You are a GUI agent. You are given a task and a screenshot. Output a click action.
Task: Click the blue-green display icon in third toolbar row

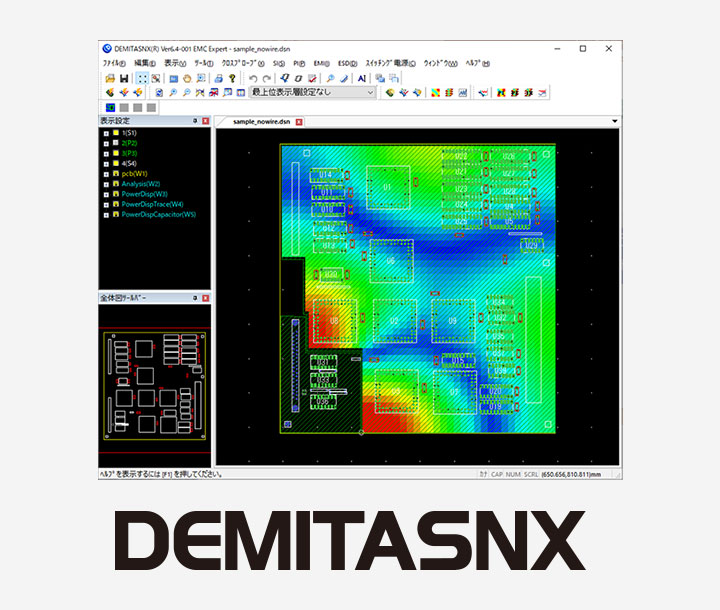click(110, 107)
